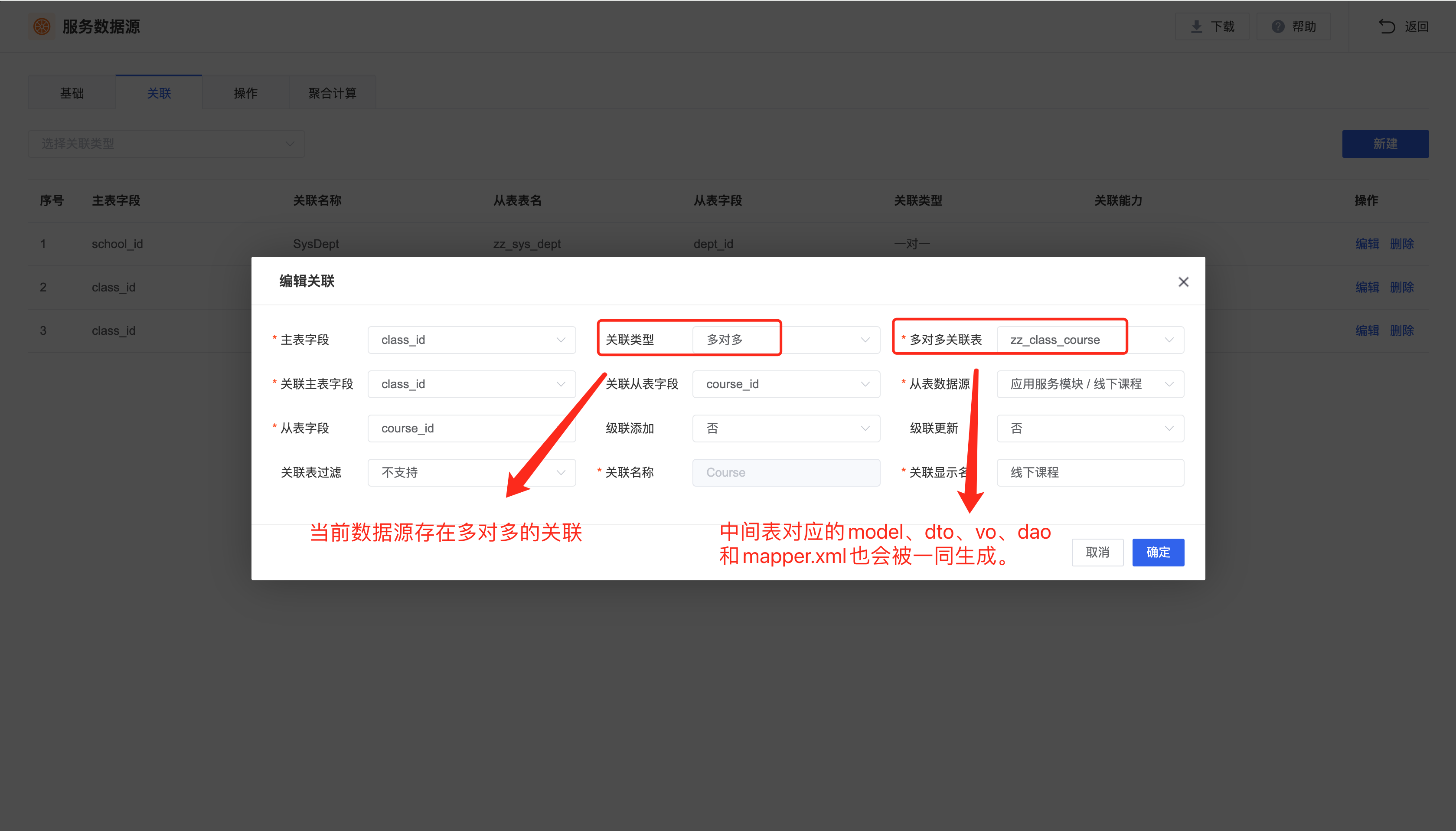
Task: Switch to the 关联 tab
Action: (x=159, y=92)
